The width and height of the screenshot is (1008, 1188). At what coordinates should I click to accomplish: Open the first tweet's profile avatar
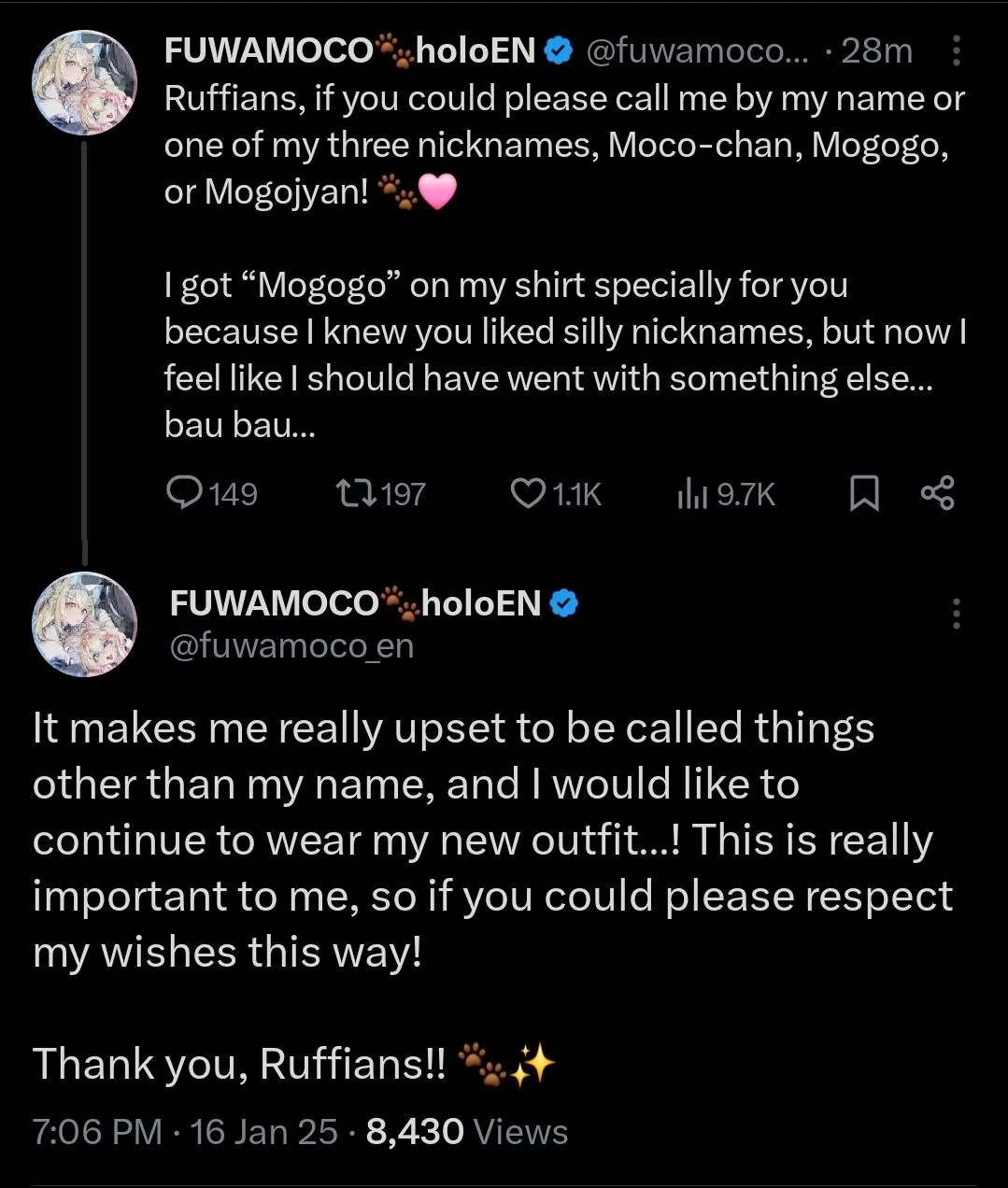pyautogui.click(x=84, y=82)
